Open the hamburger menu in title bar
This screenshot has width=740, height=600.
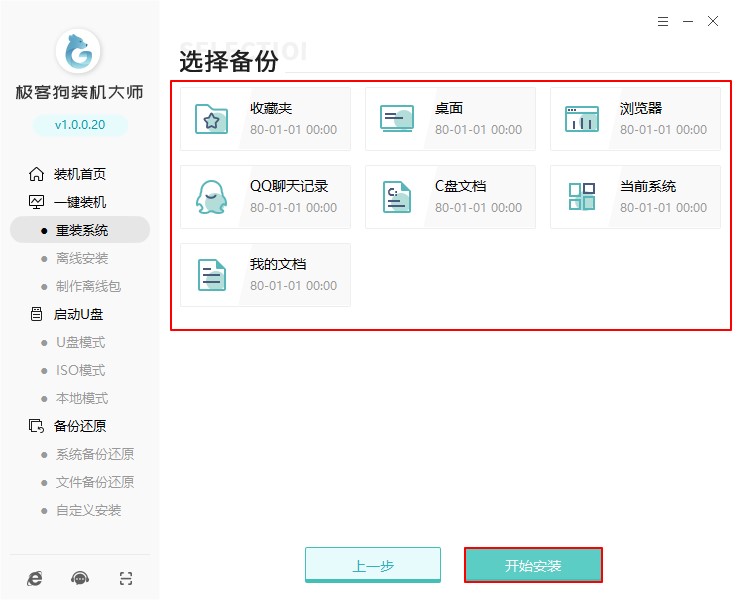[x=663, y=21]
